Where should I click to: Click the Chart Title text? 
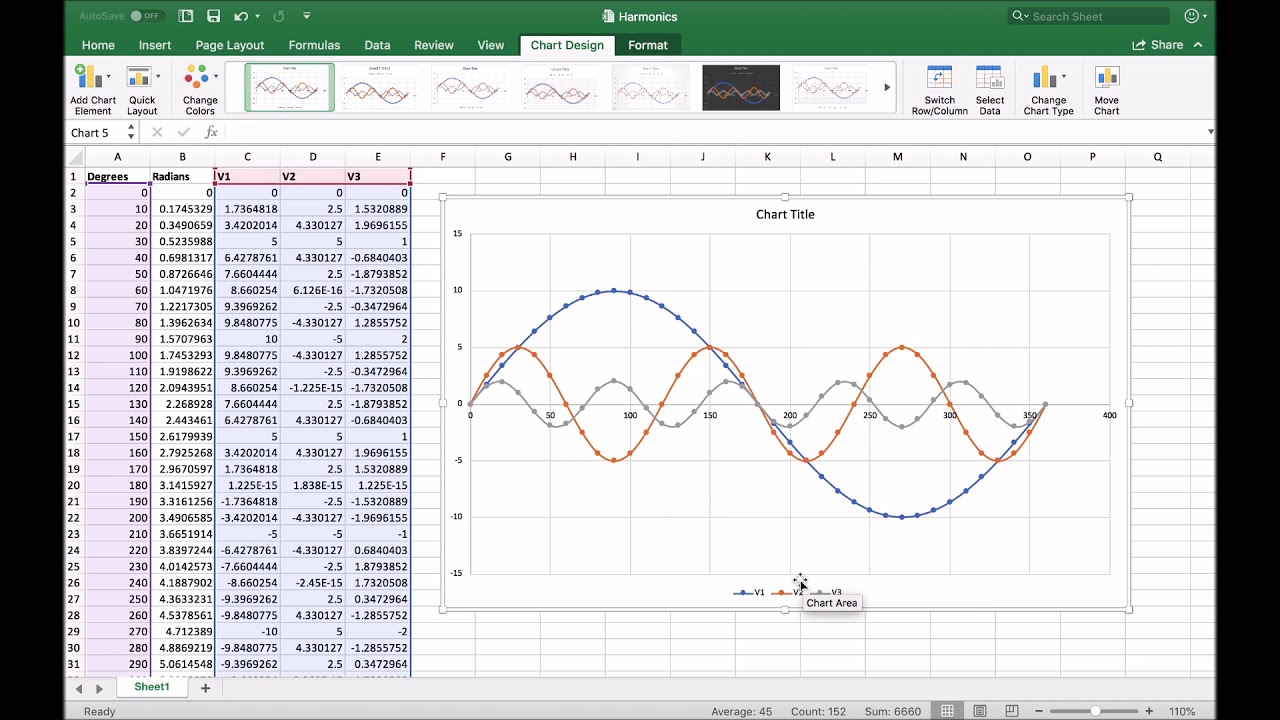(785, 214)
